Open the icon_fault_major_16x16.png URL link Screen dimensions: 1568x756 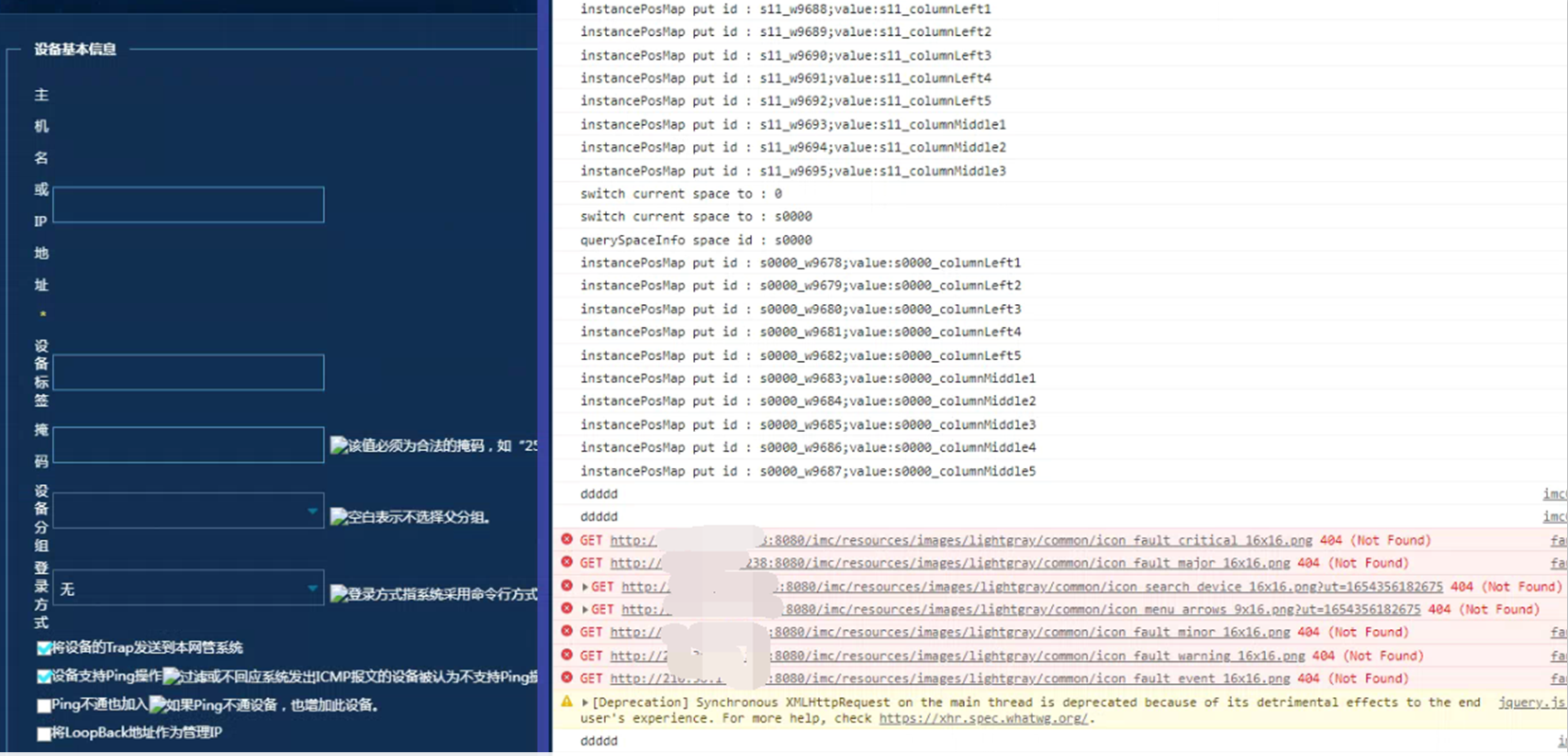coord(950,563)
